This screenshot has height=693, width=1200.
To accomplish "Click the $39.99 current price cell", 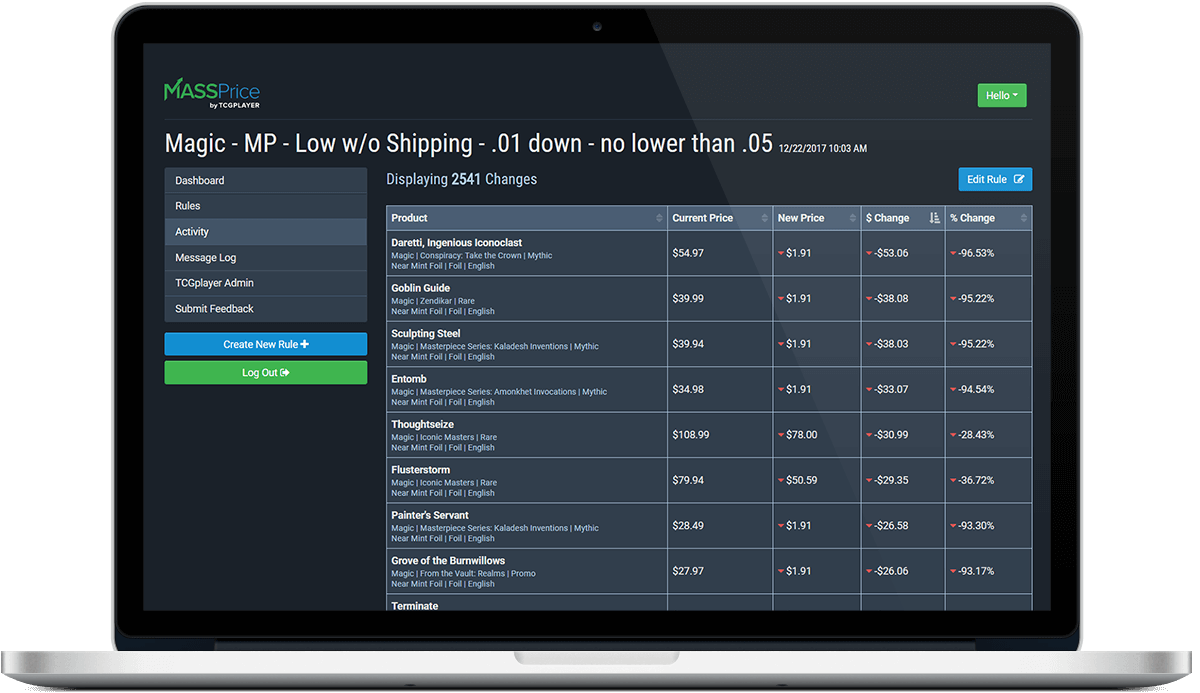I will 720,299.
